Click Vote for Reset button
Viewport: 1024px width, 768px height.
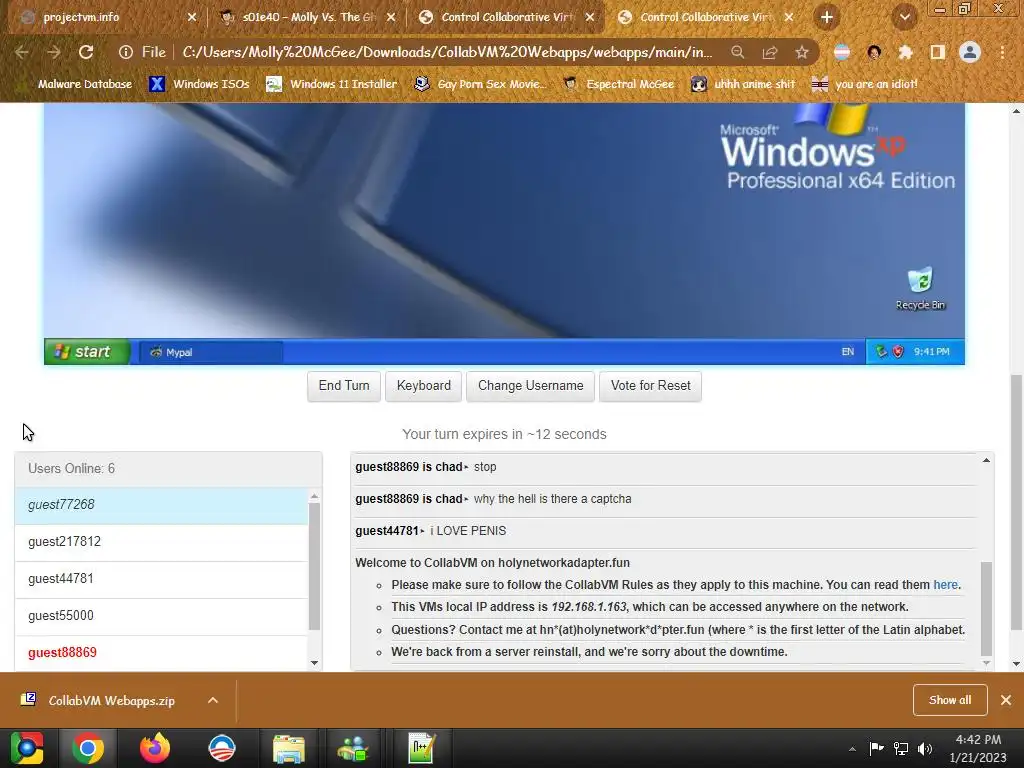coord(650,386)
